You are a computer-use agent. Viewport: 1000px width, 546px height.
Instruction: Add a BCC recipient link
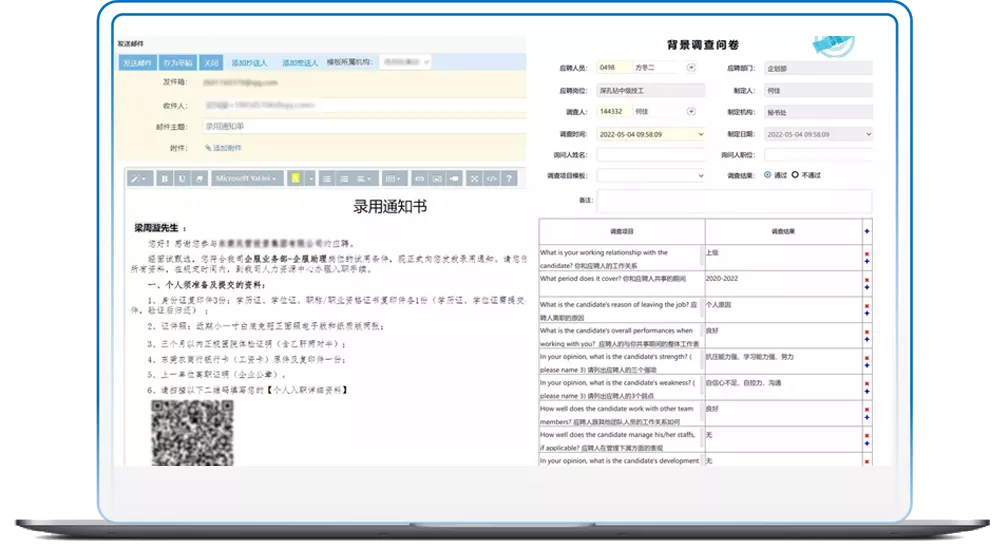point(300,63)
